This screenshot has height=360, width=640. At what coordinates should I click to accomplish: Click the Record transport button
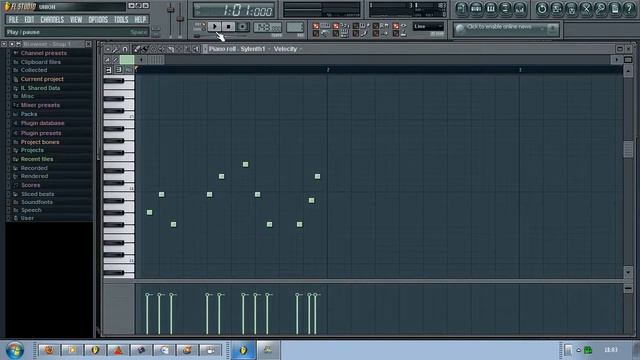(242, 27)
